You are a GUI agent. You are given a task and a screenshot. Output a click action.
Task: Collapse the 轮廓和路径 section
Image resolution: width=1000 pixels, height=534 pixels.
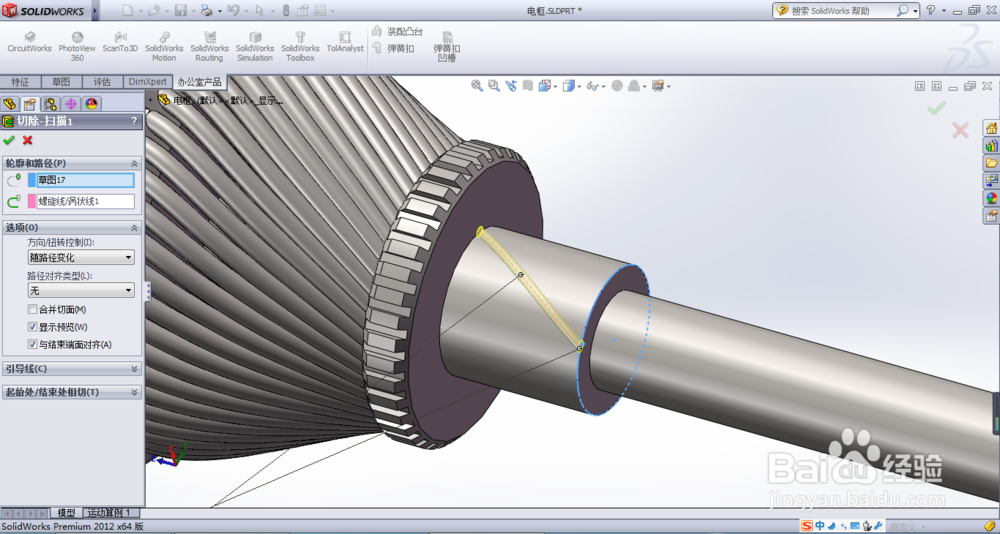(135, 163)
